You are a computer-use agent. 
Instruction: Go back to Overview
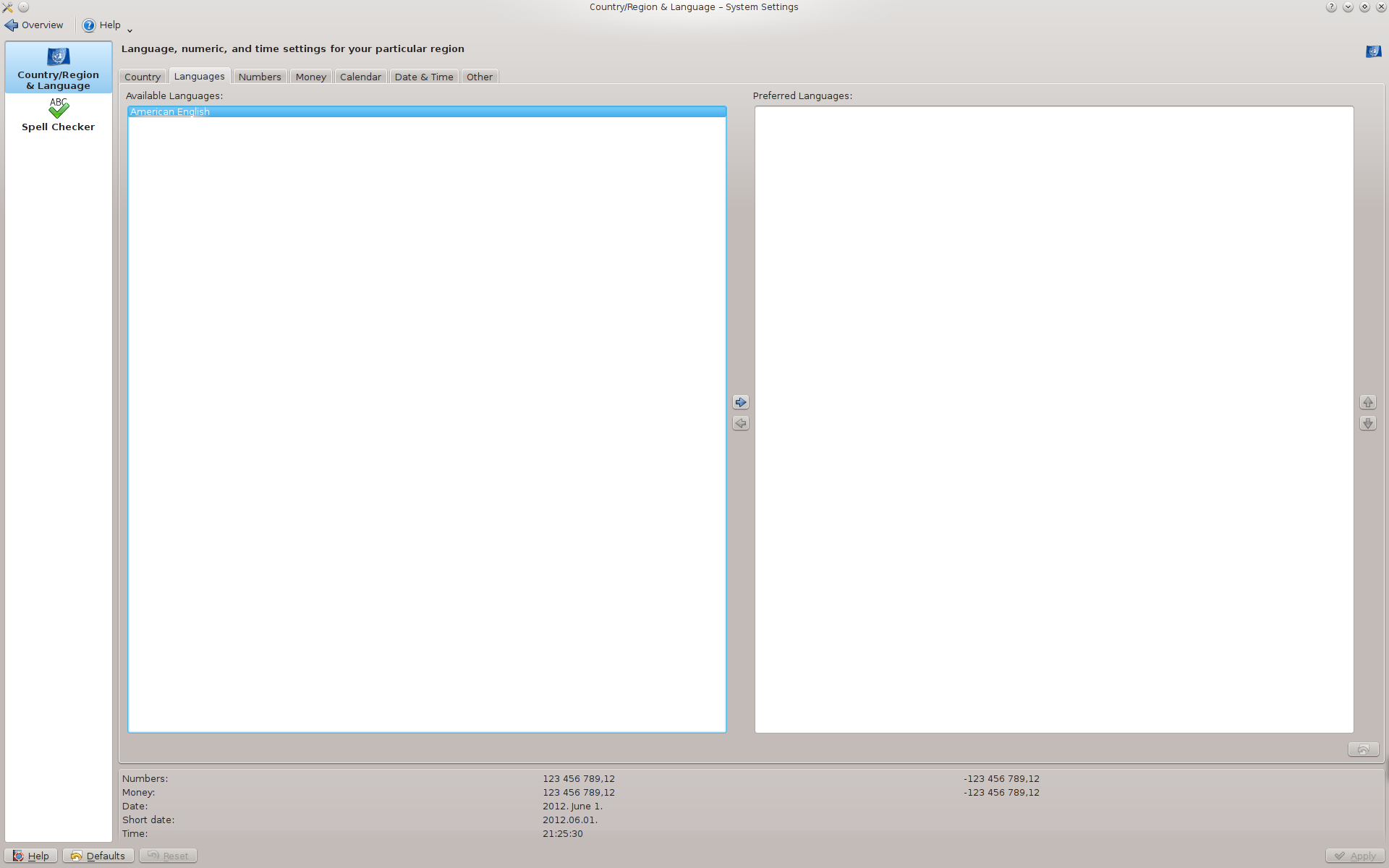(34, 25)
